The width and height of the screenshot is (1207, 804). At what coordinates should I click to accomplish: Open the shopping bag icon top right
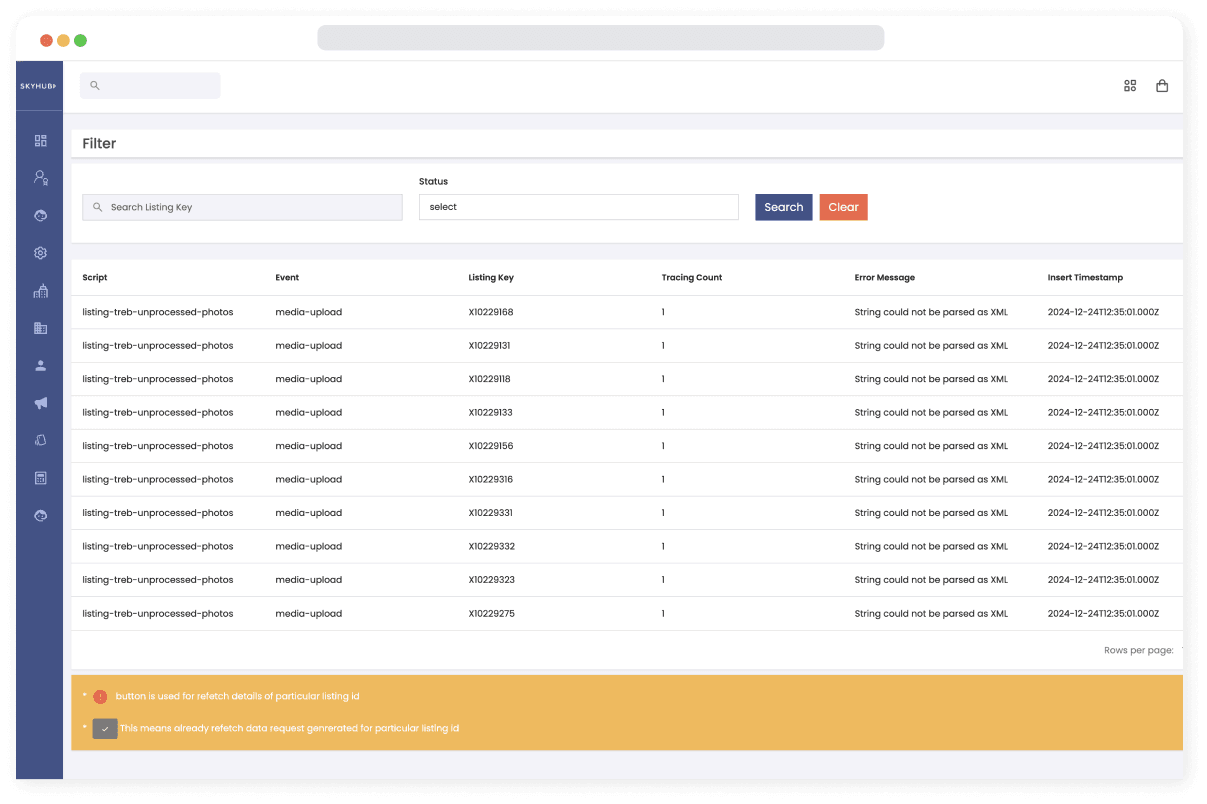[1162, 86]
